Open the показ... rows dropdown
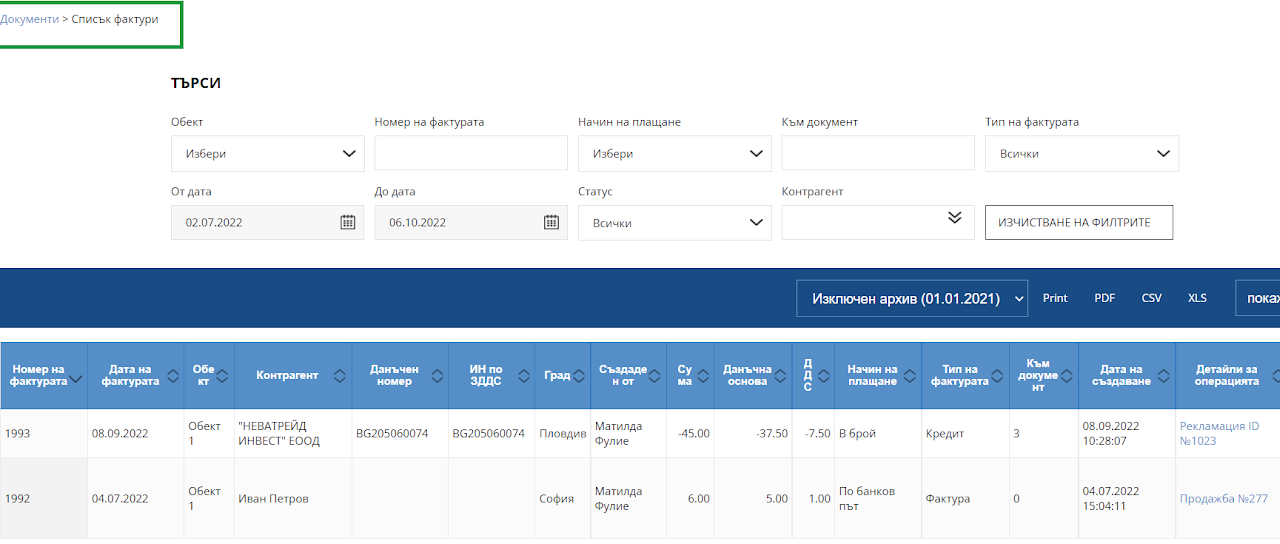Viewport: 1280px width, 544px height. 1258,298
